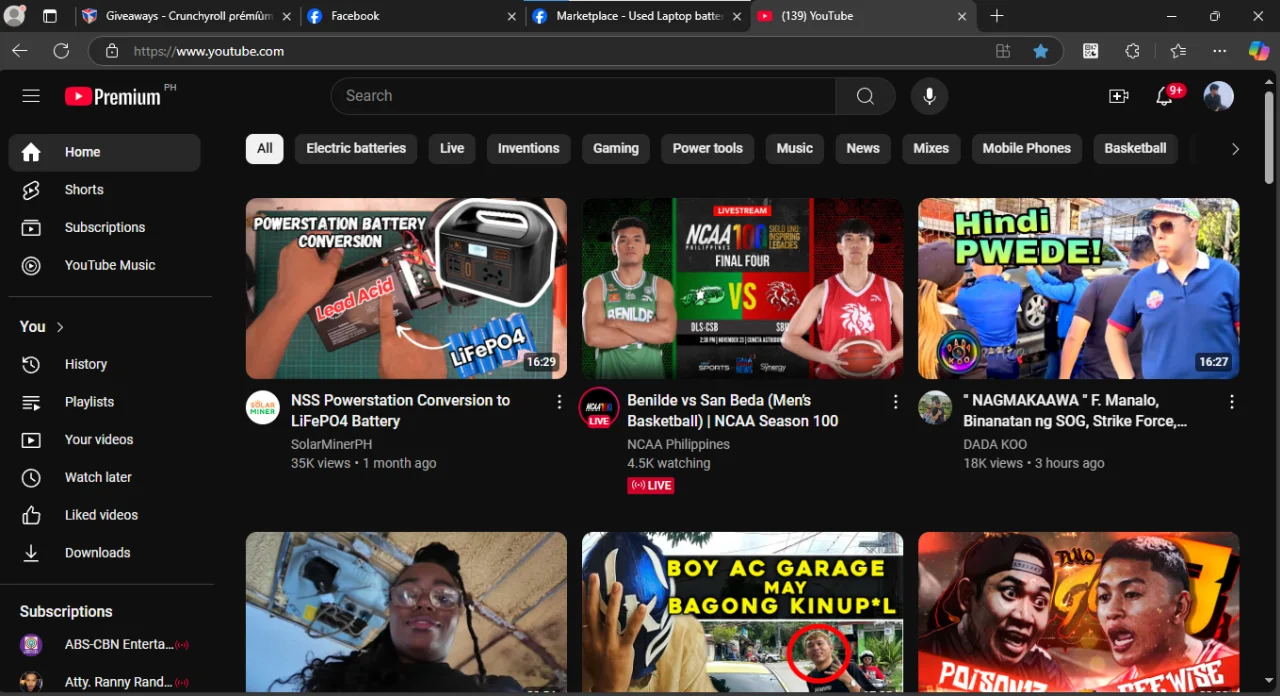Viewport: 1280px width, 696px height.
Task: Open options for the NAGMAKAAWA video
Action: 1231,402
